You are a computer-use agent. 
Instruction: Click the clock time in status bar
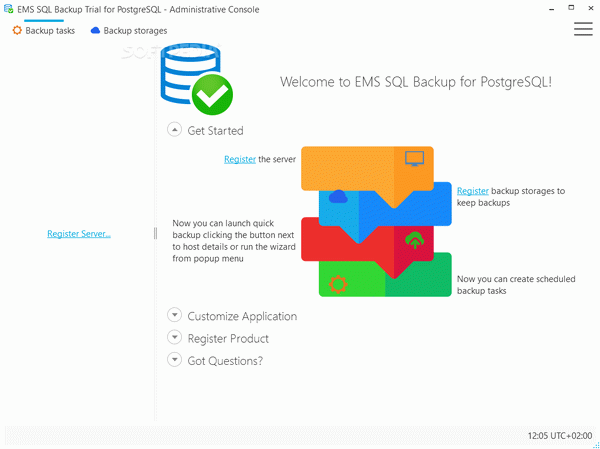pos(559,437)
